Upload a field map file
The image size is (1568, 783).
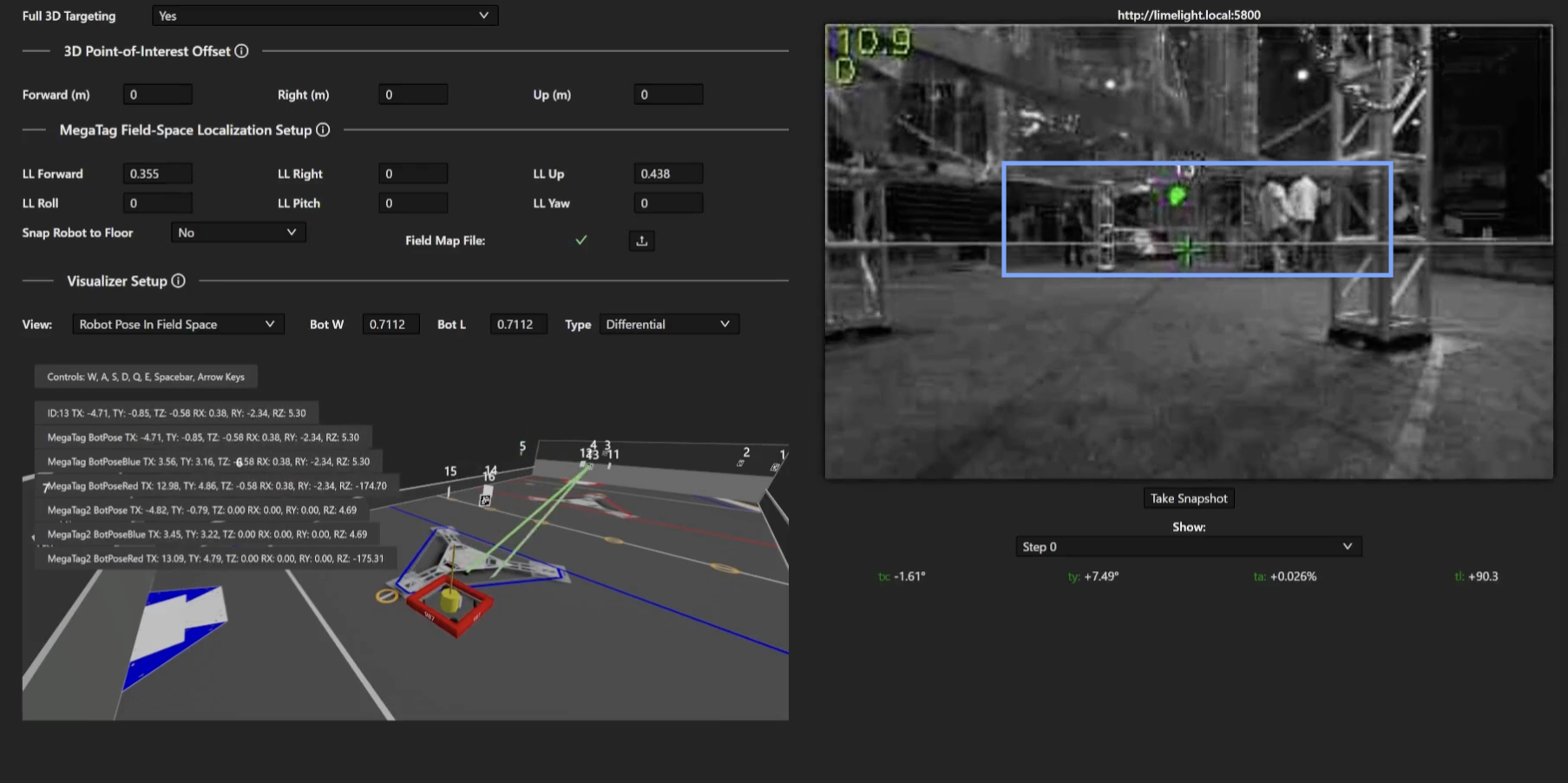coord(641,240)
